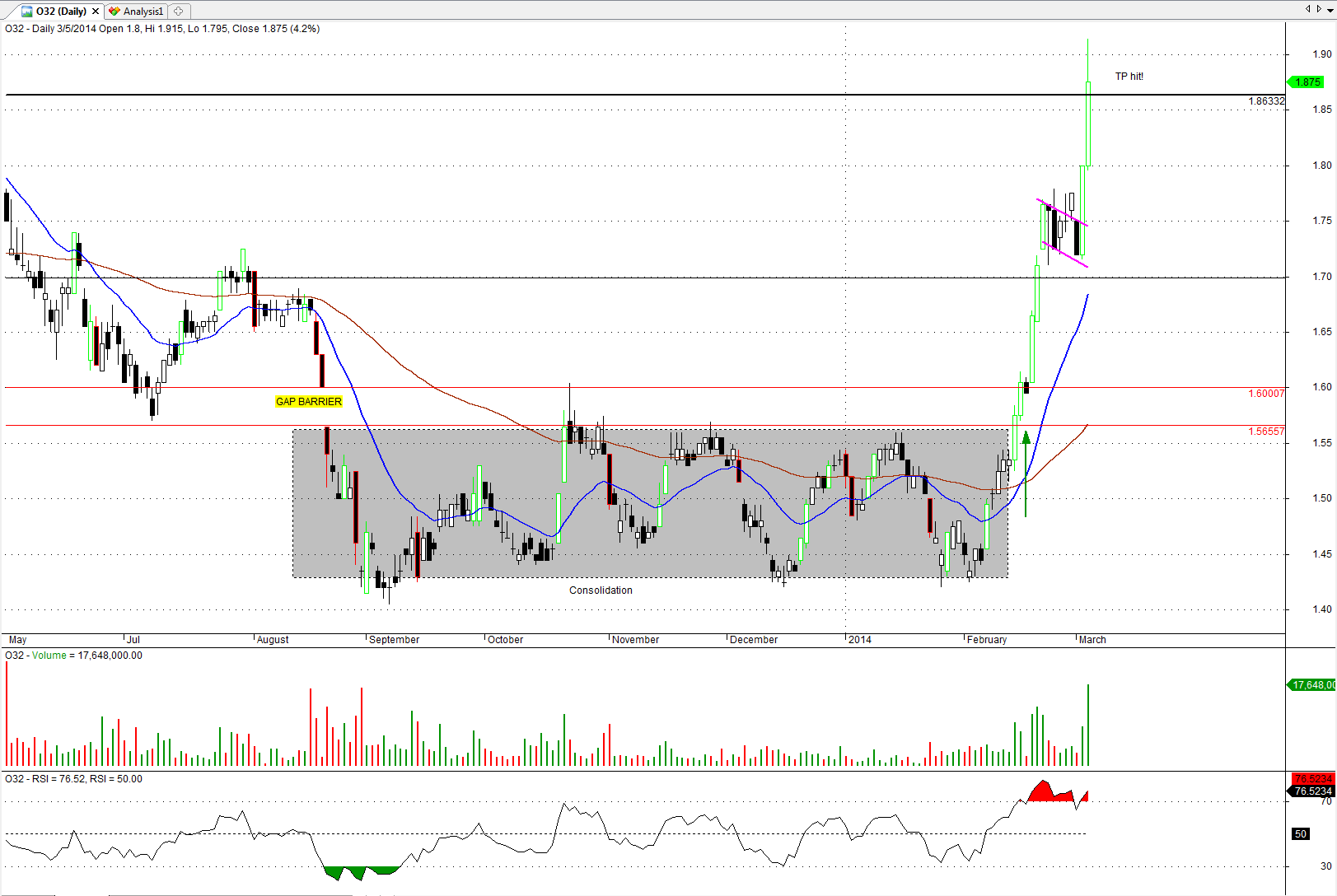Screen dimensions: 1337x896
Task: Select the 'TP hit!' text annotation
Action: click(x=1129, y=77)
